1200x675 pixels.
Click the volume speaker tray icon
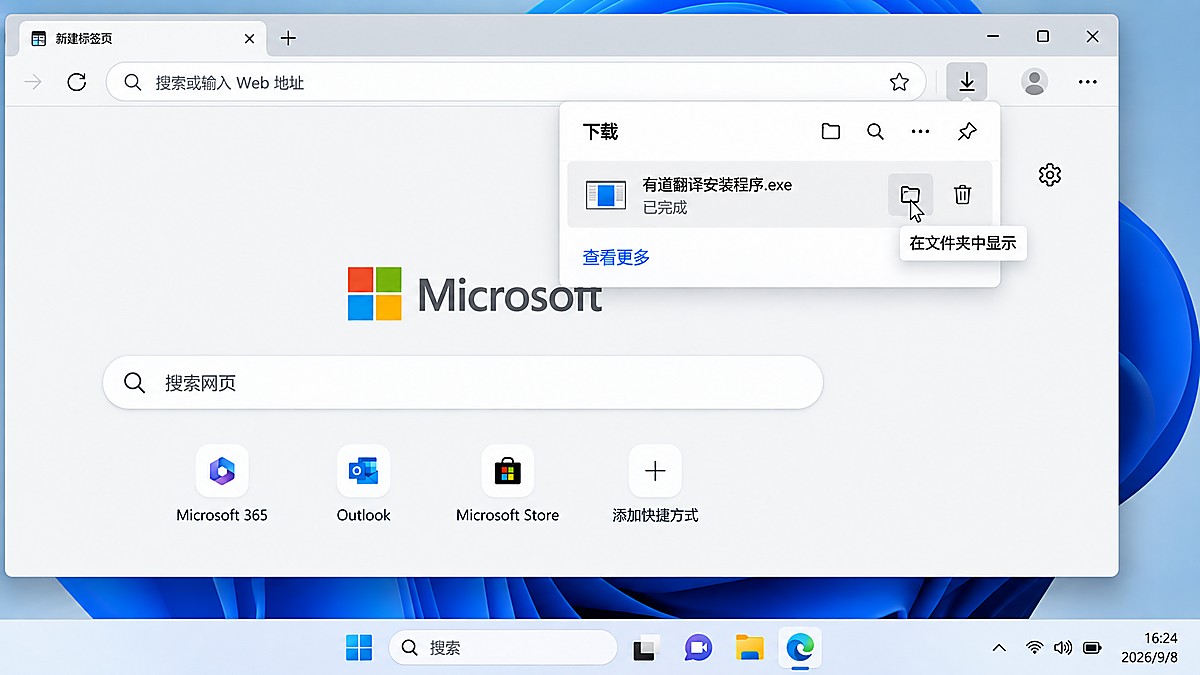click(x=1062, y=648)
